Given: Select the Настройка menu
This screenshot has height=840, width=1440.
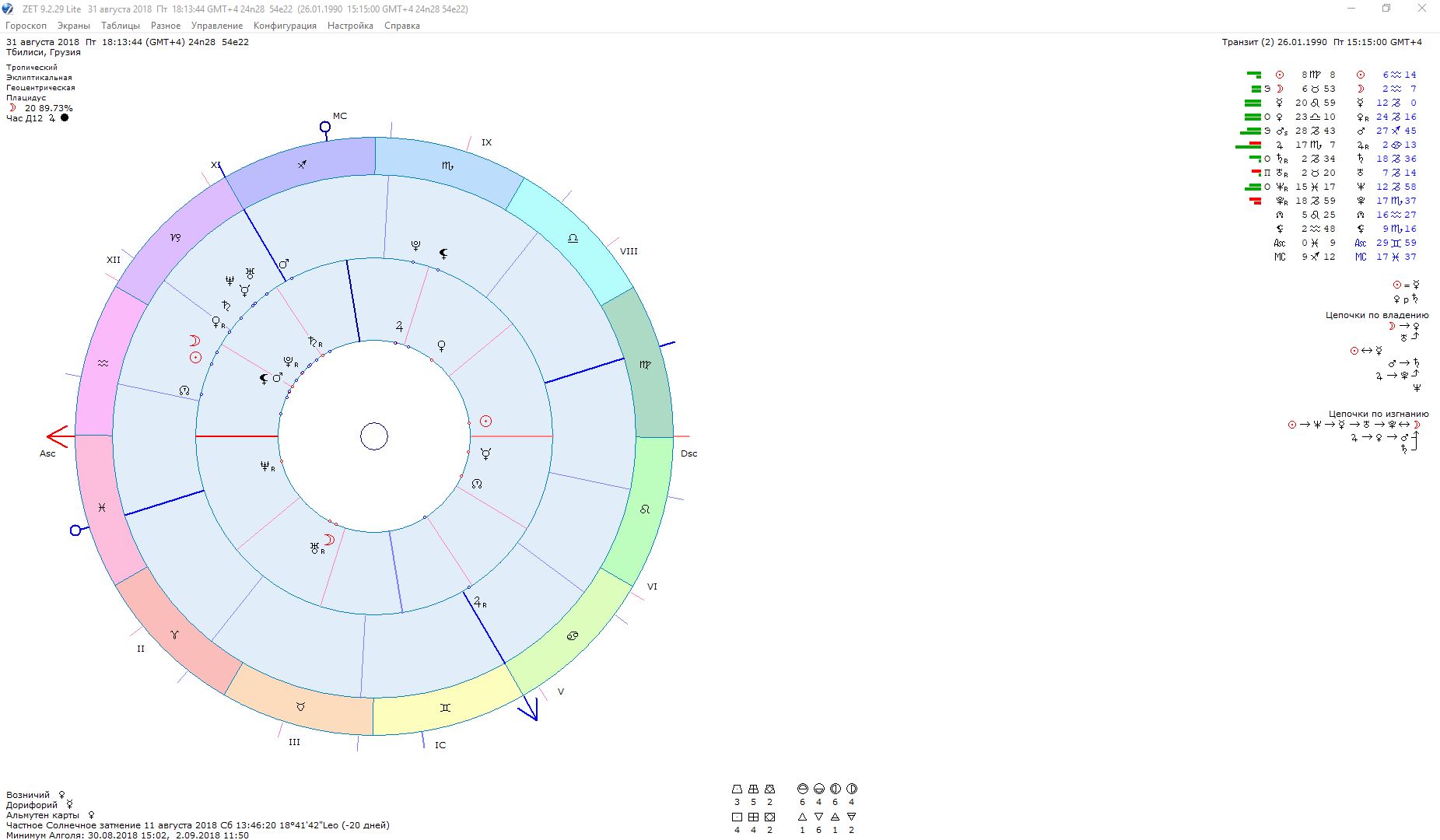Looking at the screenshot, I should (x=350, y=26).
